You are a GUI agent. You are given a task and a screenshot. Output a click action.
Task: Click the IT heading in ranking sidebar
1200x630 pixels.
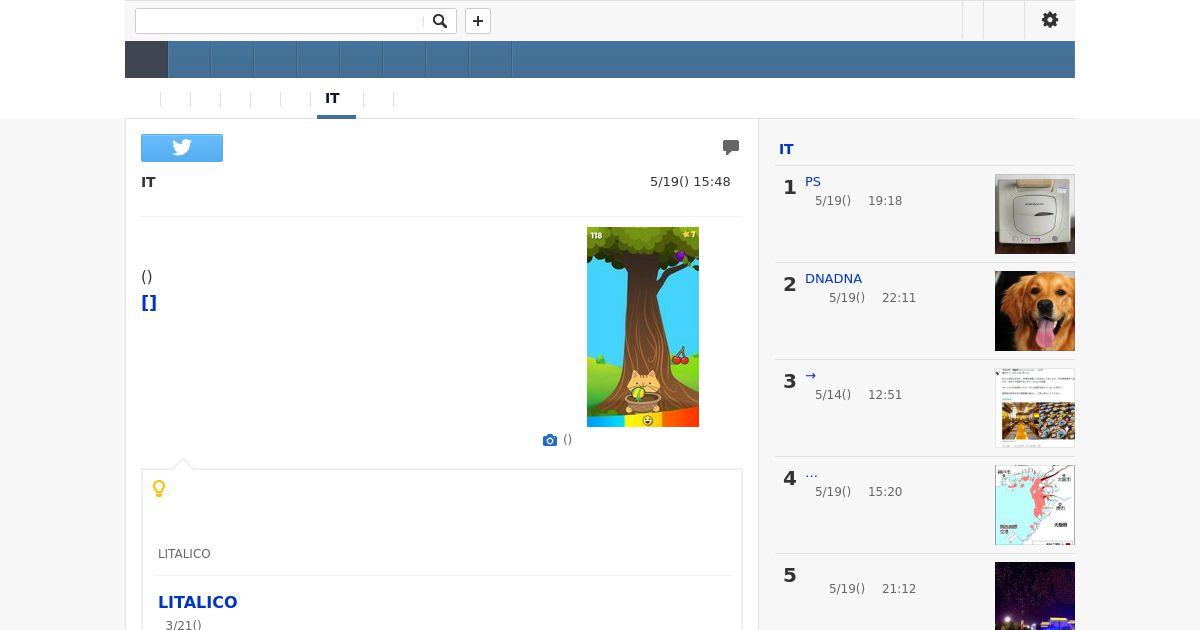point(786,149)
